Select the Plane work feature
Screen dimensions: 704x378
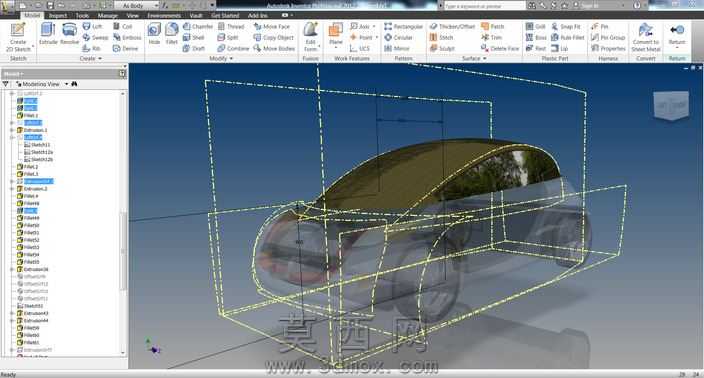click(x=336, y=35)
